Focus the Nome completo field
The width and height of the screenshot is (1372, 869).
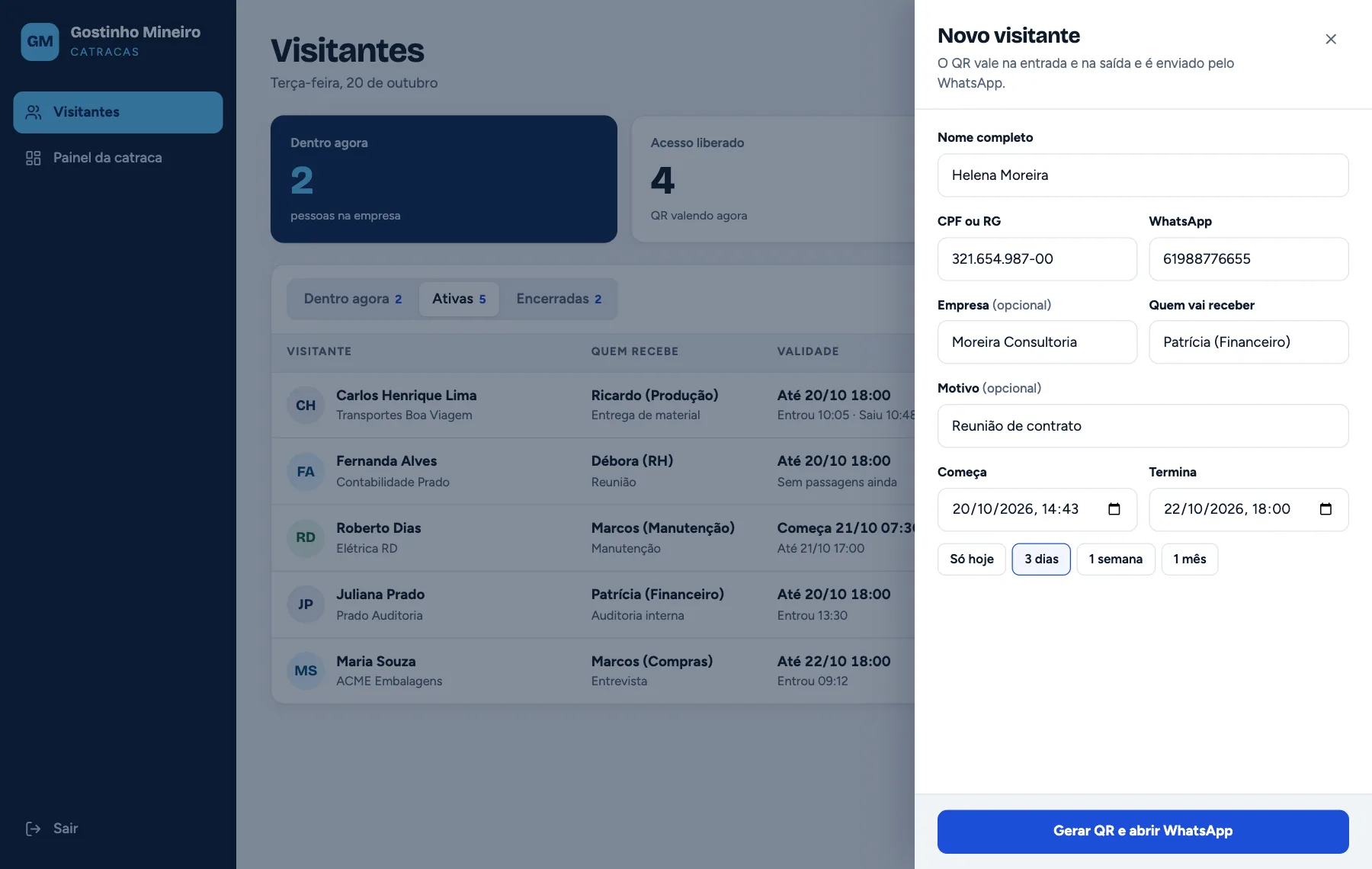tap(1143, 175)
